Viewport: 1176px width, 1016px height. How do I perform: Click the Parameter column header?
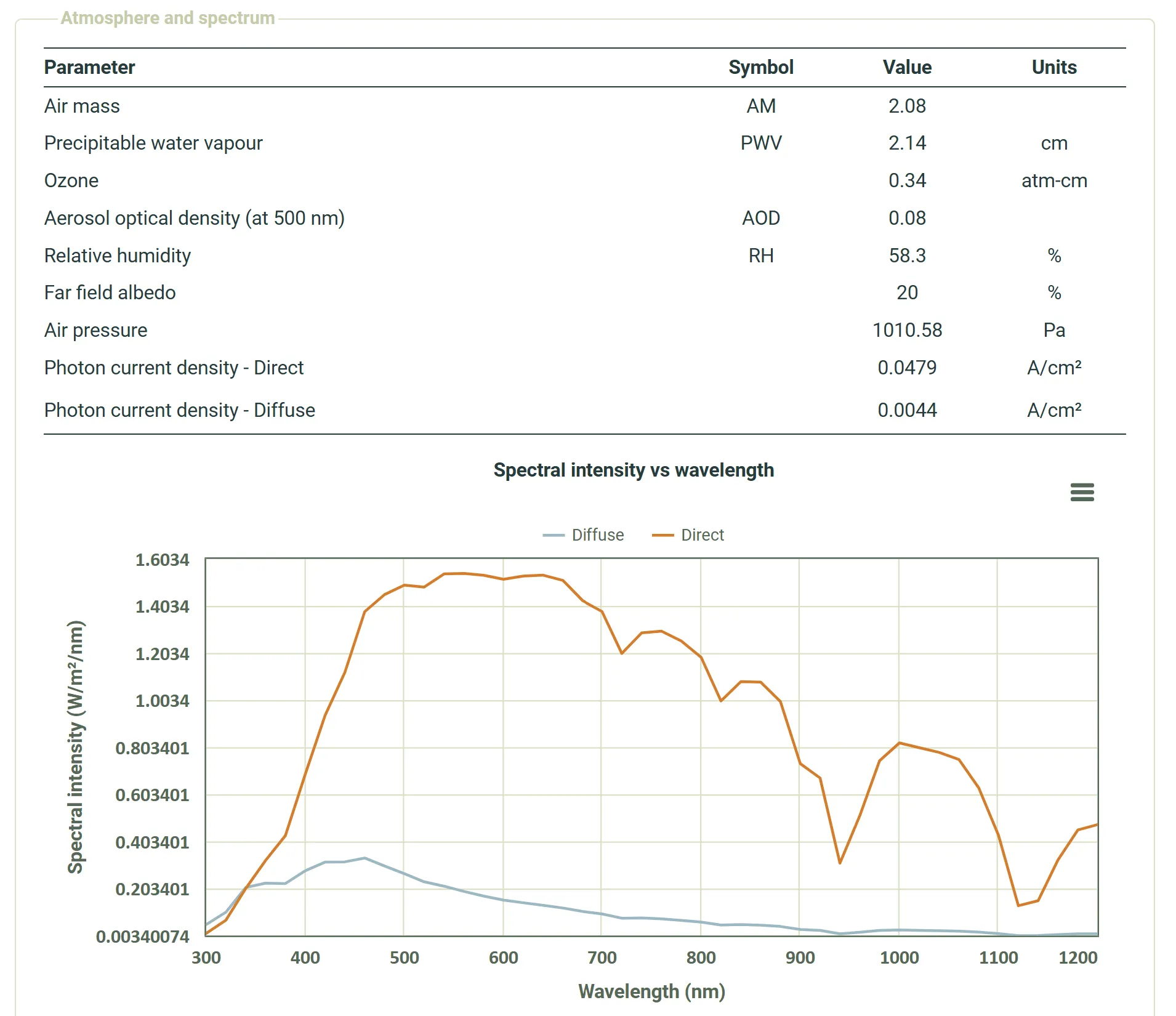point(89,67)
